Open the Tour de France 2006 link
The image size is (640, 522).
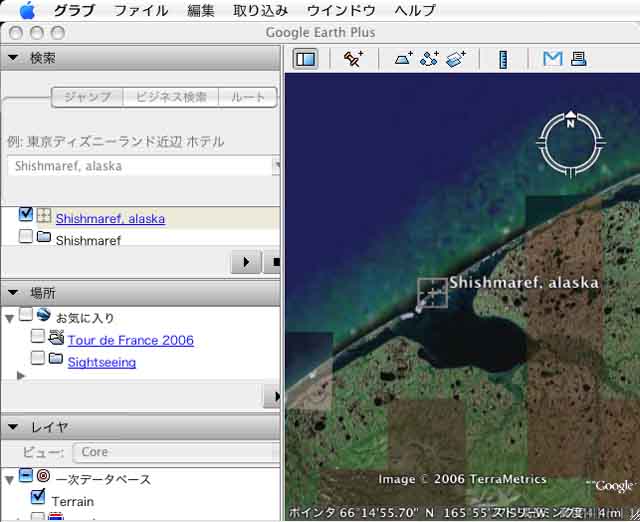click(131, 340)
